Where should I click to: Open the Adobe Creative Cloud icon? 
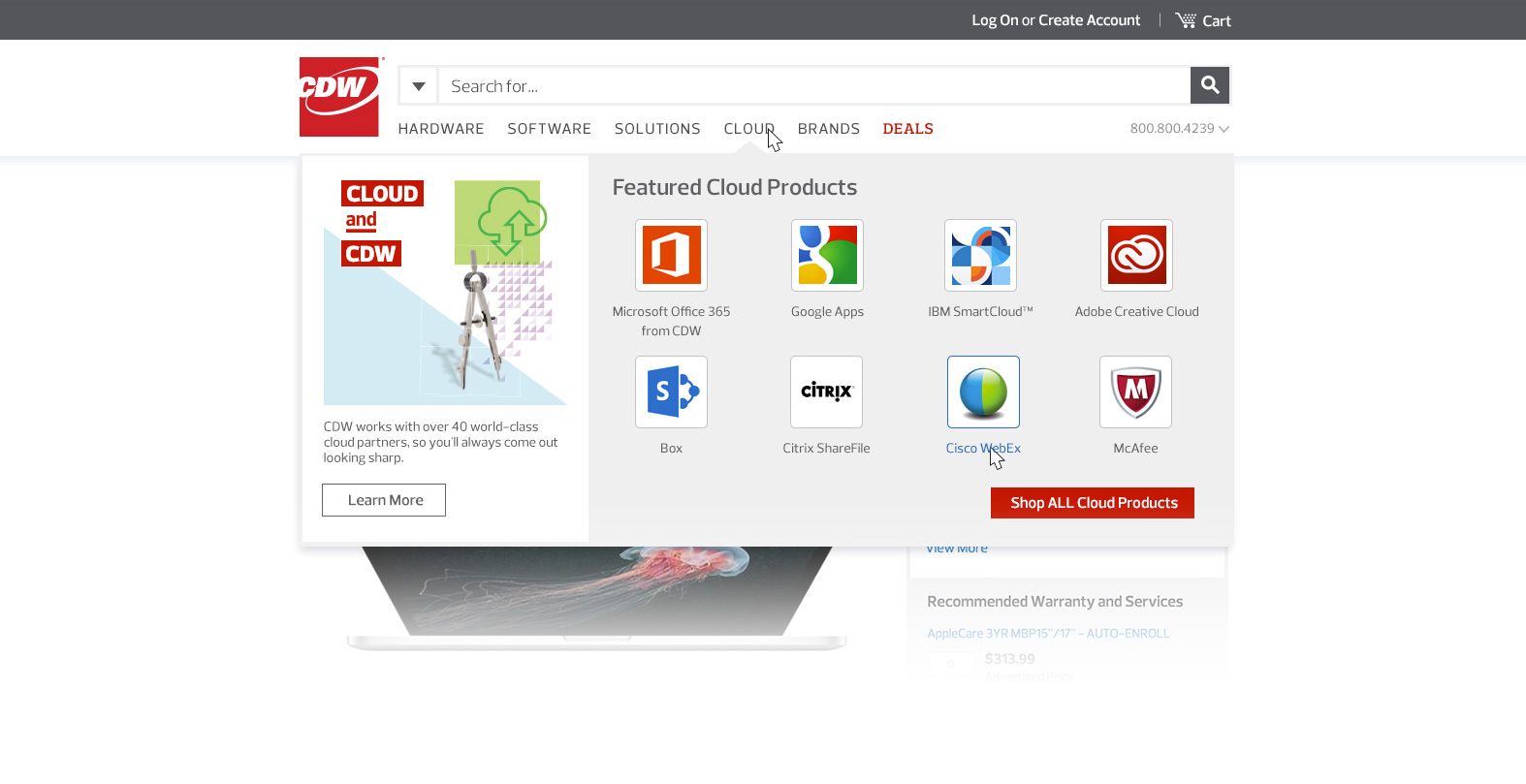pyautogui.click(x=1136, y=255)
